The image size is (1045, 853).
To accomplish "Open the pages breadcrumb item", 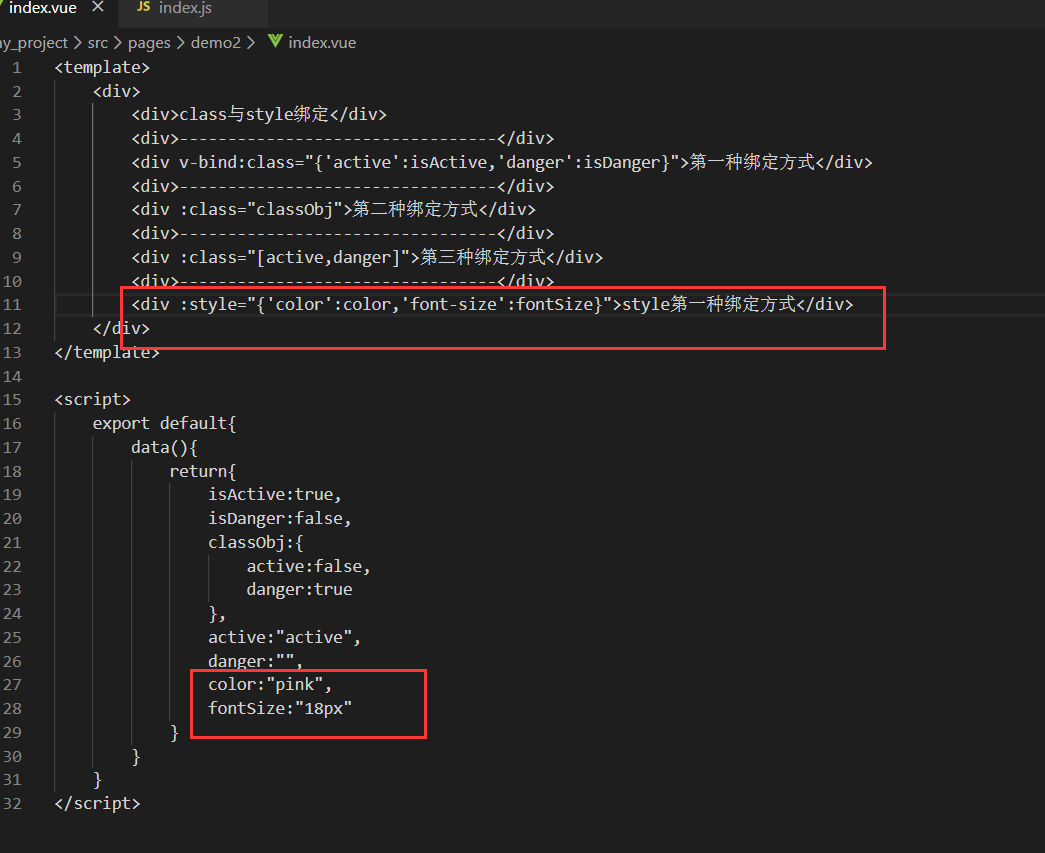I will point(149,42).
